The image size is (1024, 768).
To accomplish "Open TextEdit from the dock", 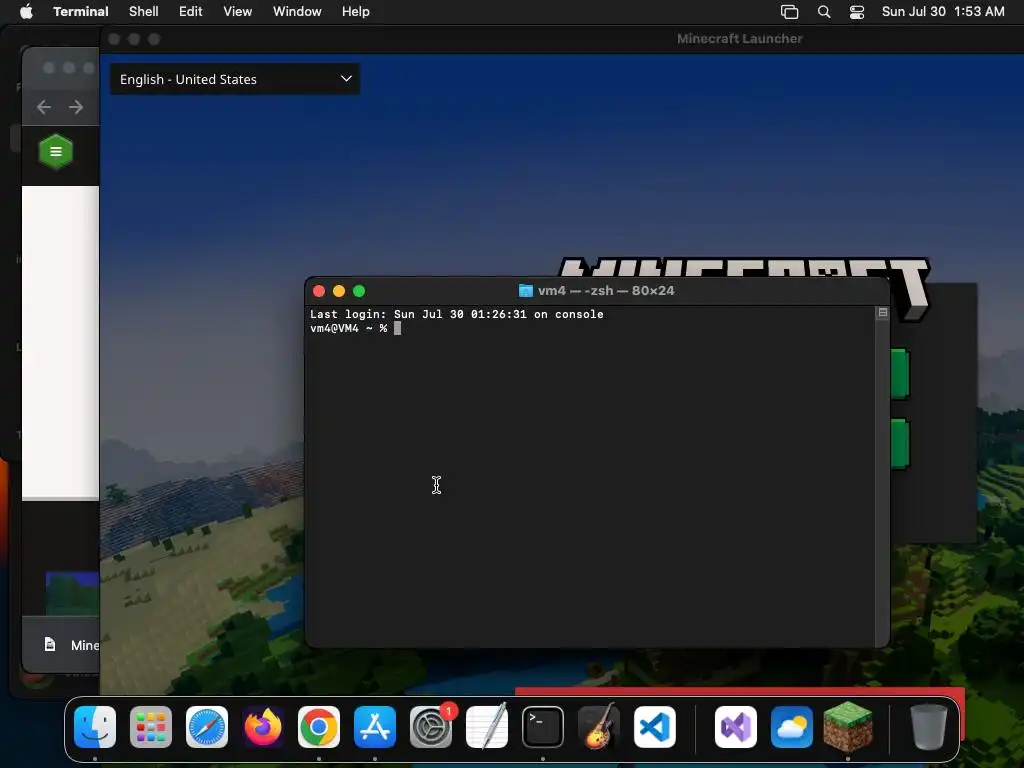I will click(487, 727).
